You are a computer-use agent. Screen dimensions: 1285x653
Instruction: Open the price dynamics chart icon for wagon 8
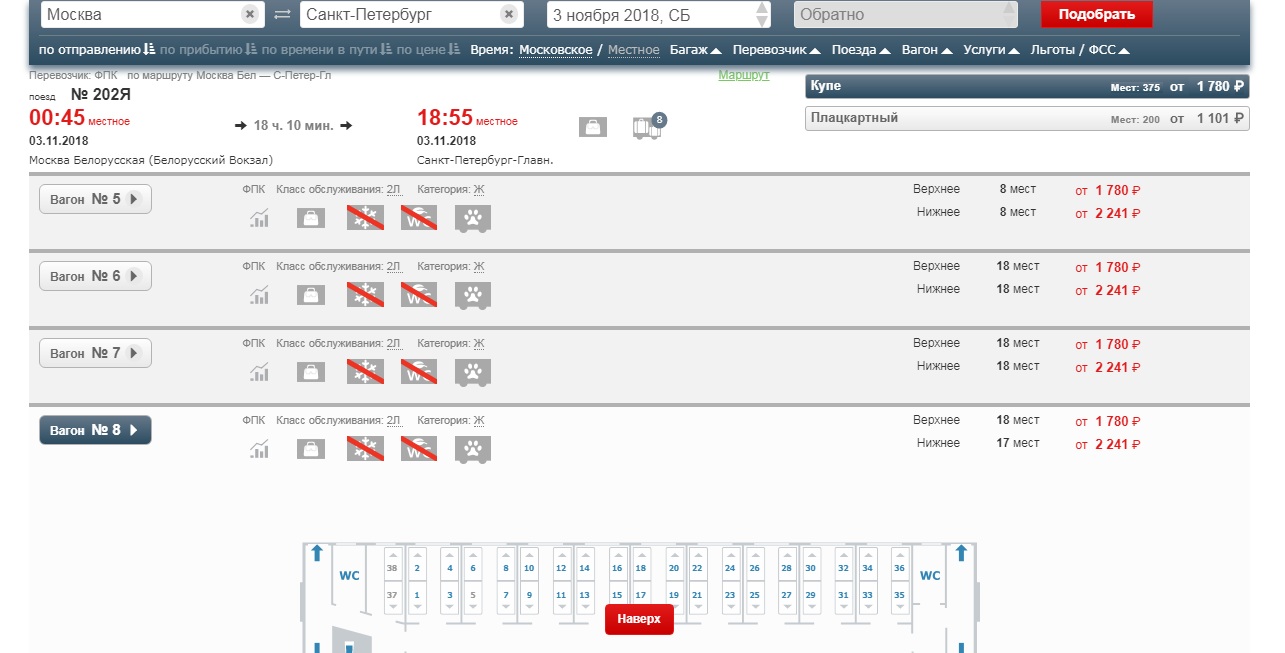[260, 449]
